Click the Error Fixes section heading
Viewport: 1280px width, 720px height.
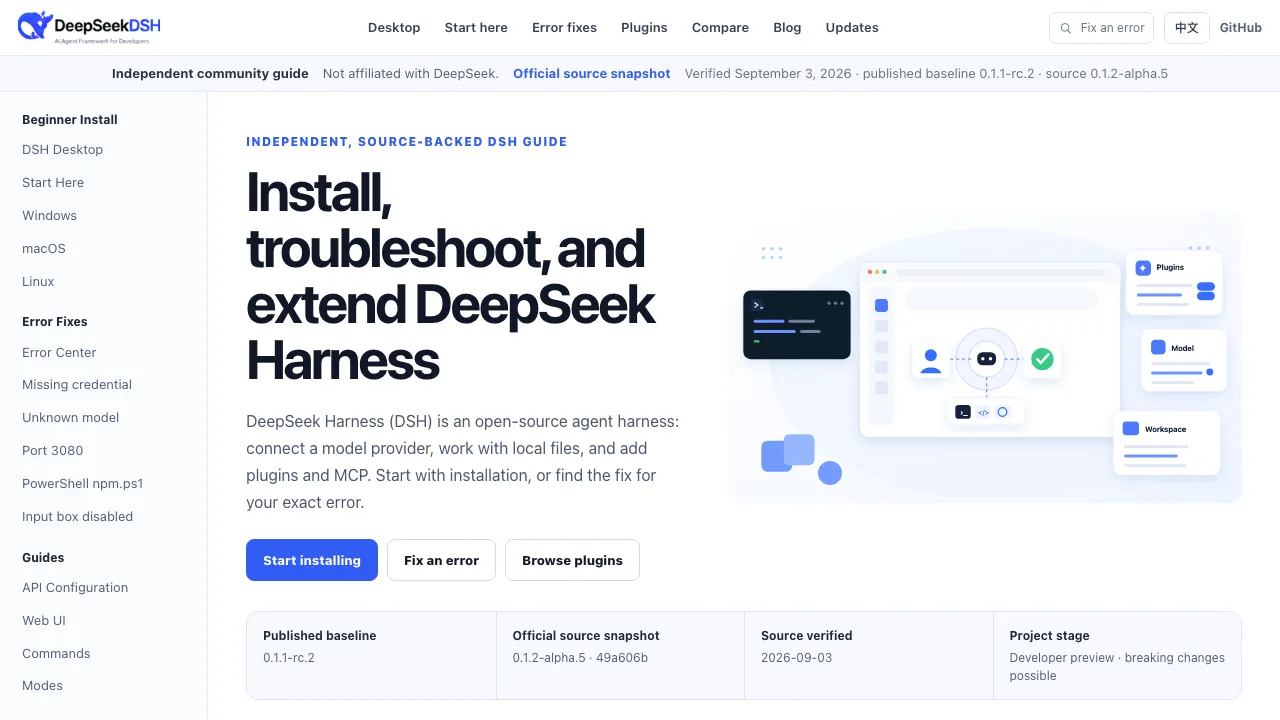click(55, 322)
